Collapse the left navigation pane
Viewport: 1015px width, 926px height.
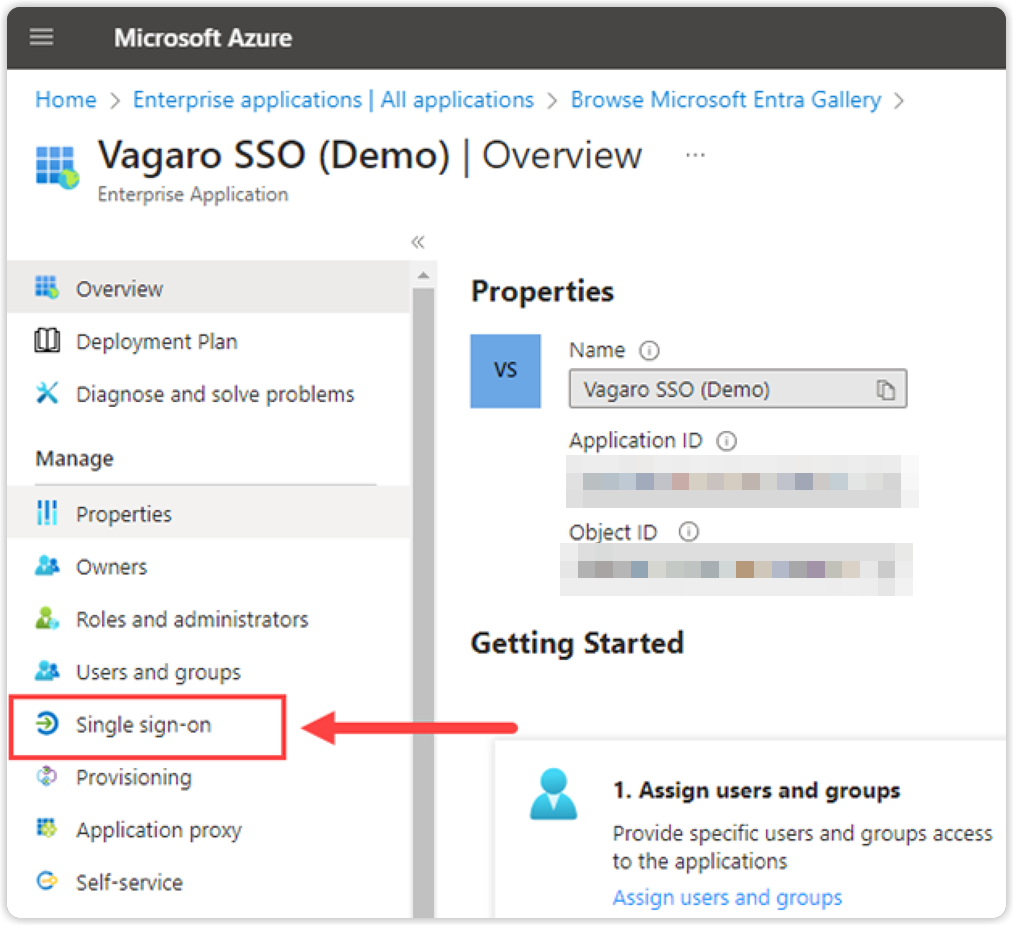point(418,242)
